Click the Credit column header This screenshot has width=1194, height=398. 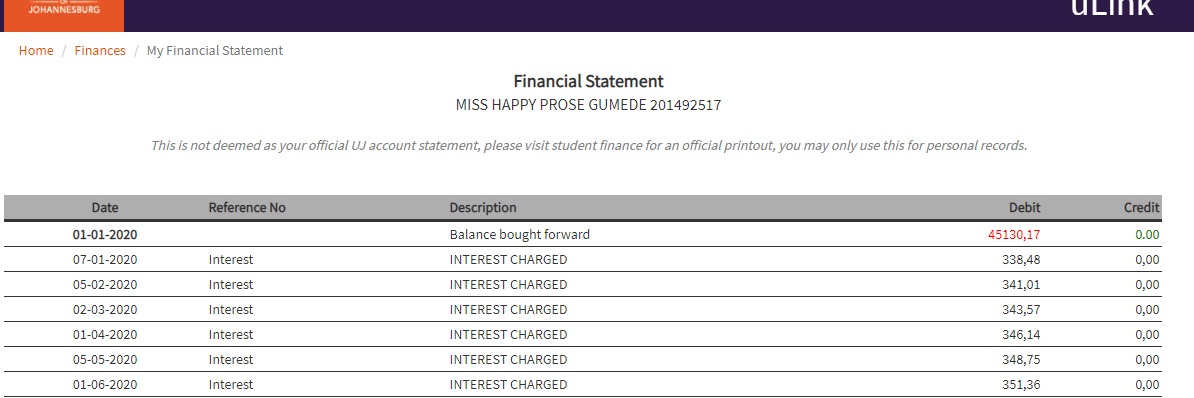tap(1141, 207)
